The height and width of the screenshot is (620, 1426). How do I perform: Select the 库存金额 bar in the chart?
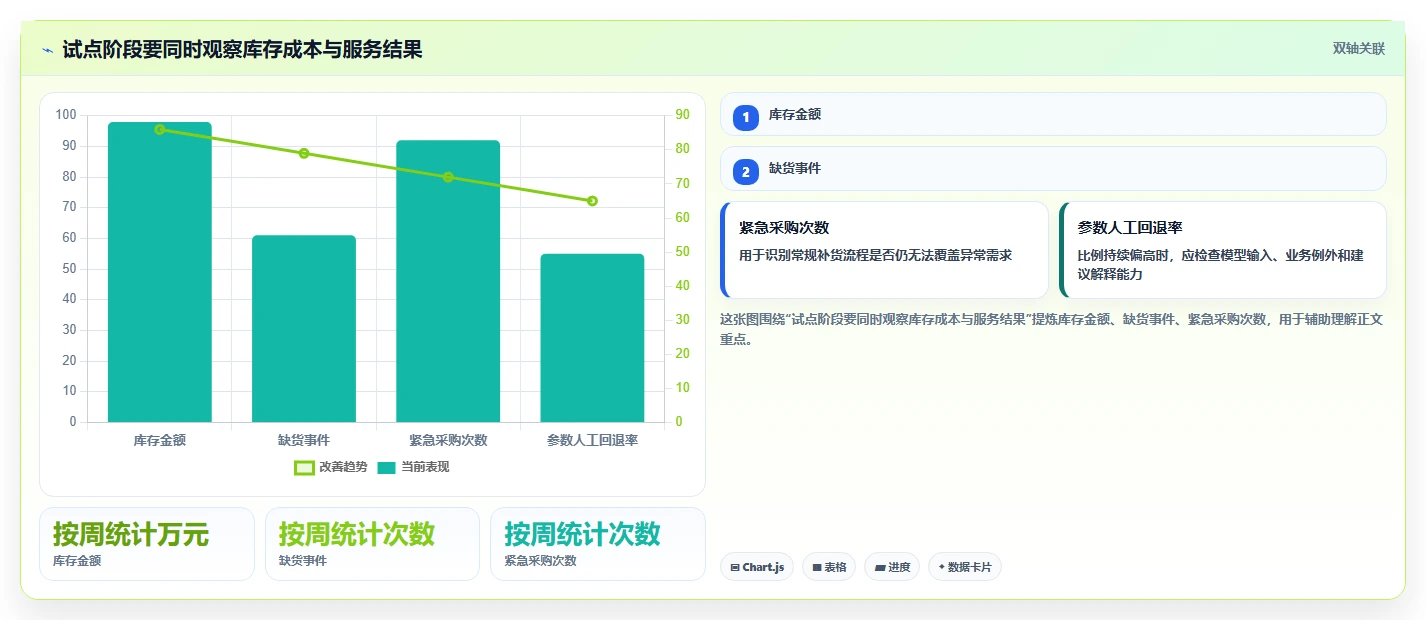[160, 272]
